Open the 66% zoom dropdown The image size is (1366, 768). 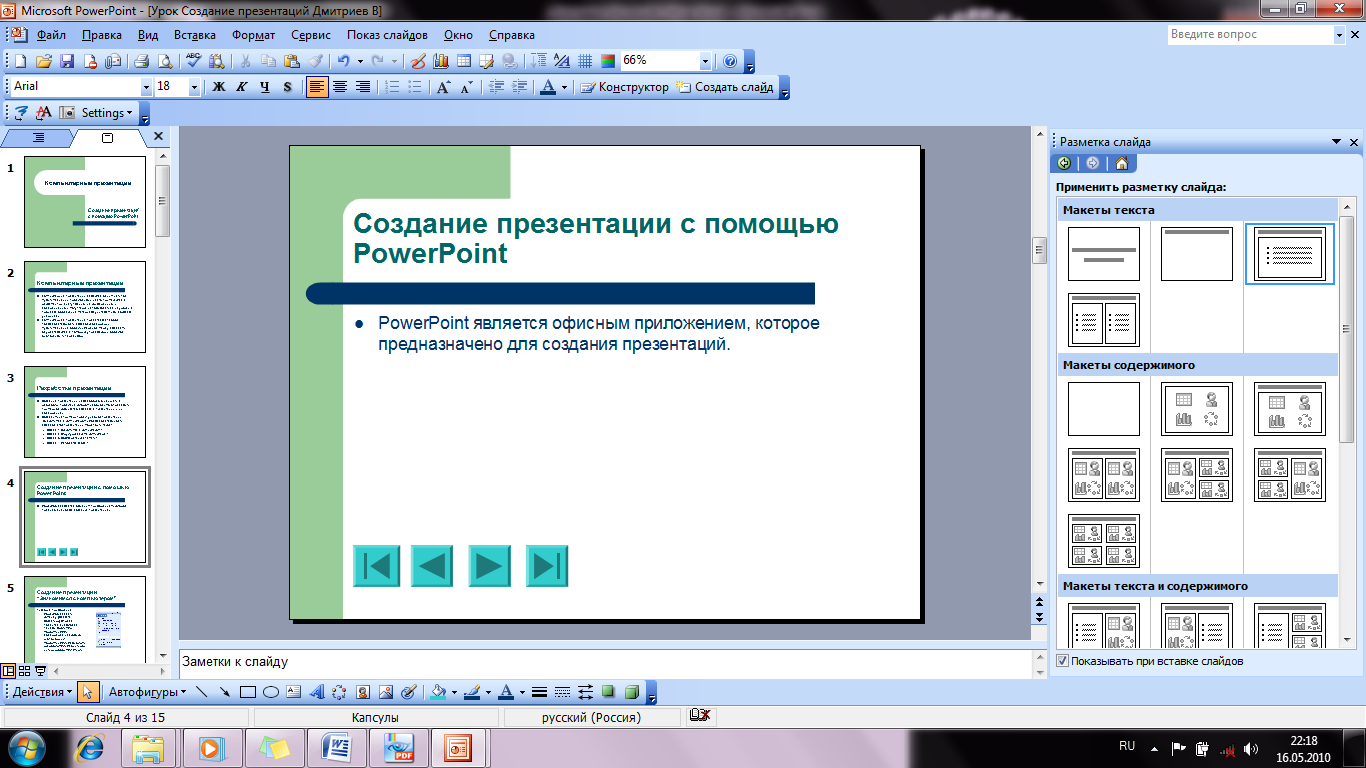point(706,61)
